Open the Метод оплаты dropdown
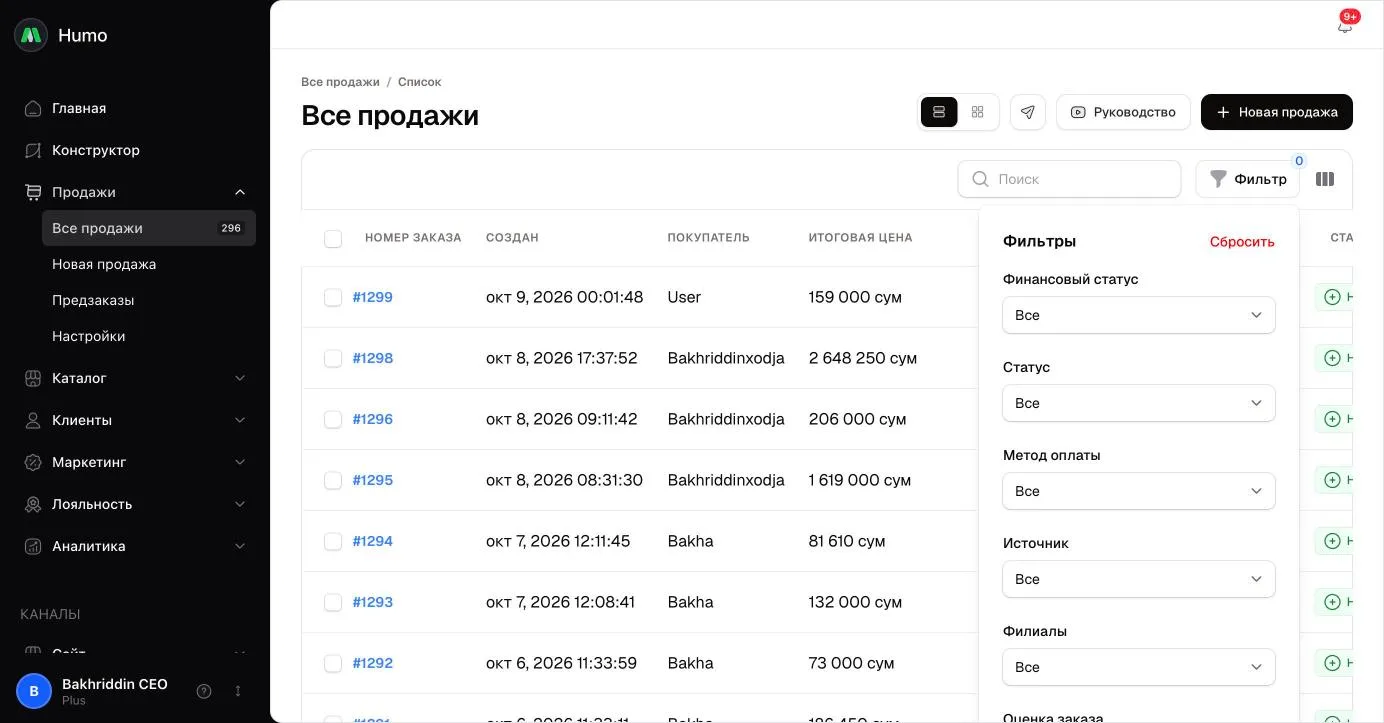Viewport: 1384px width, 723px height. 1139,491
